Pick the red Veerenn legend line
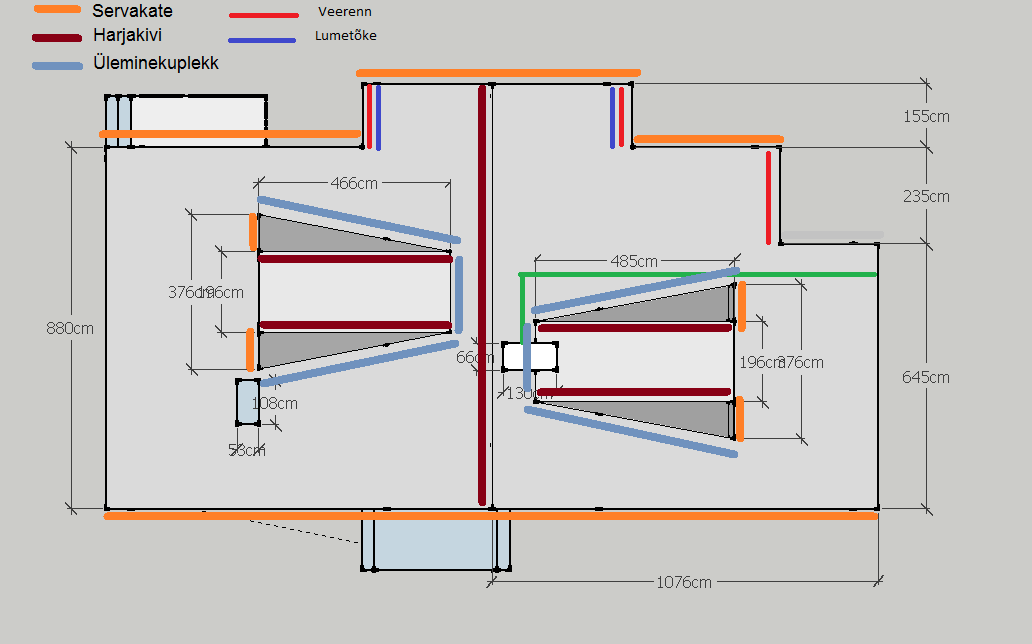Screen dimensions: 1032x644 pyautogui.click(x=264, y=16)
